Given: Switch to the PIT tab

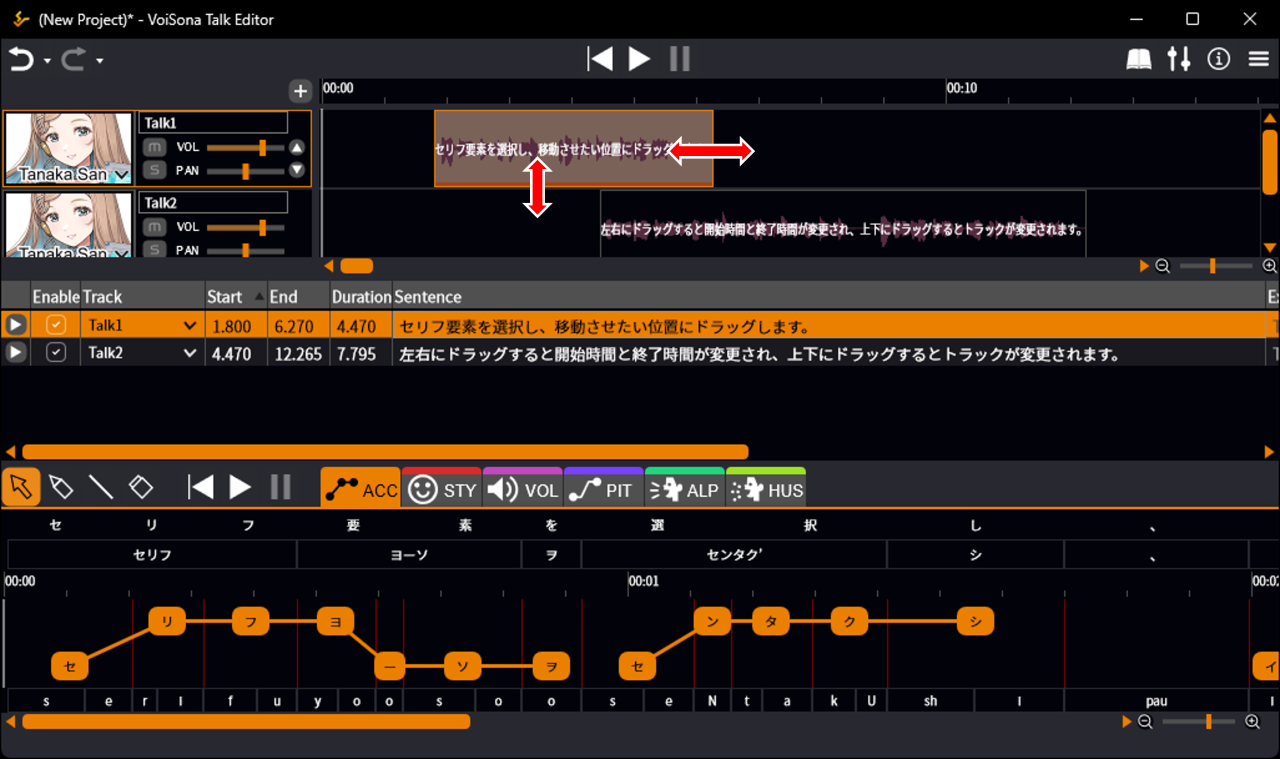Looking at the screenshot, I should point(603,489).
